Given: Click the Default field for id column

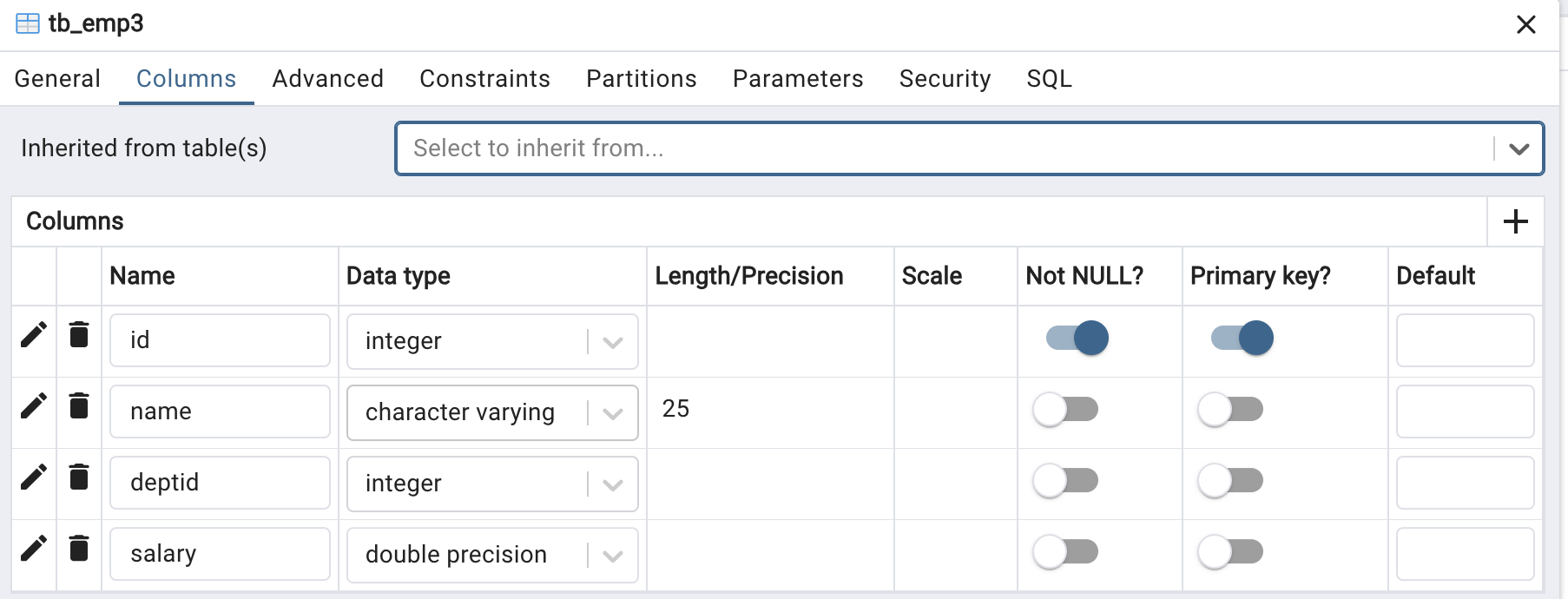Looking at the screenshot, I should 1465,340.
